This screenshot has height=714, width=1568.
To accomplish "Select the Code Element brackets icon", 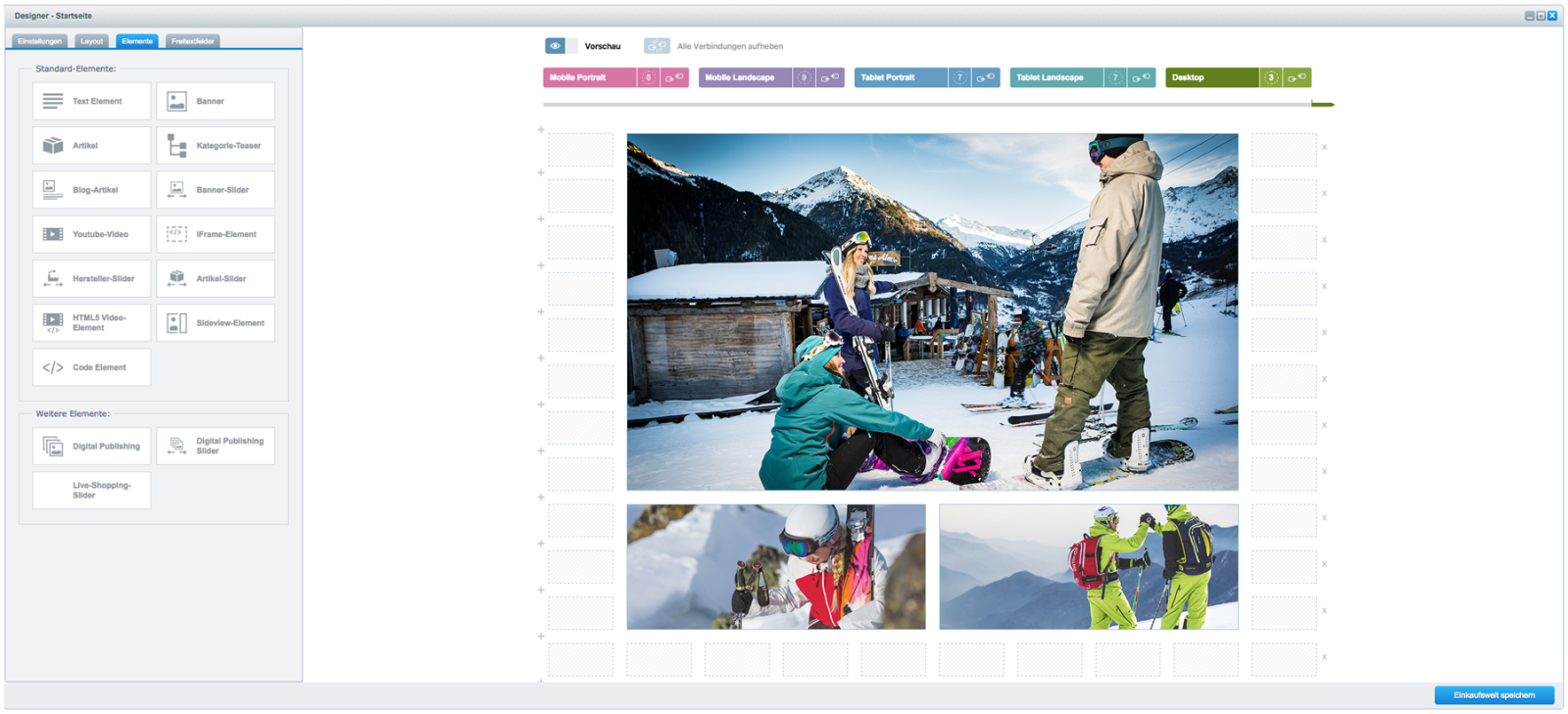I will [x=53, y=367].
